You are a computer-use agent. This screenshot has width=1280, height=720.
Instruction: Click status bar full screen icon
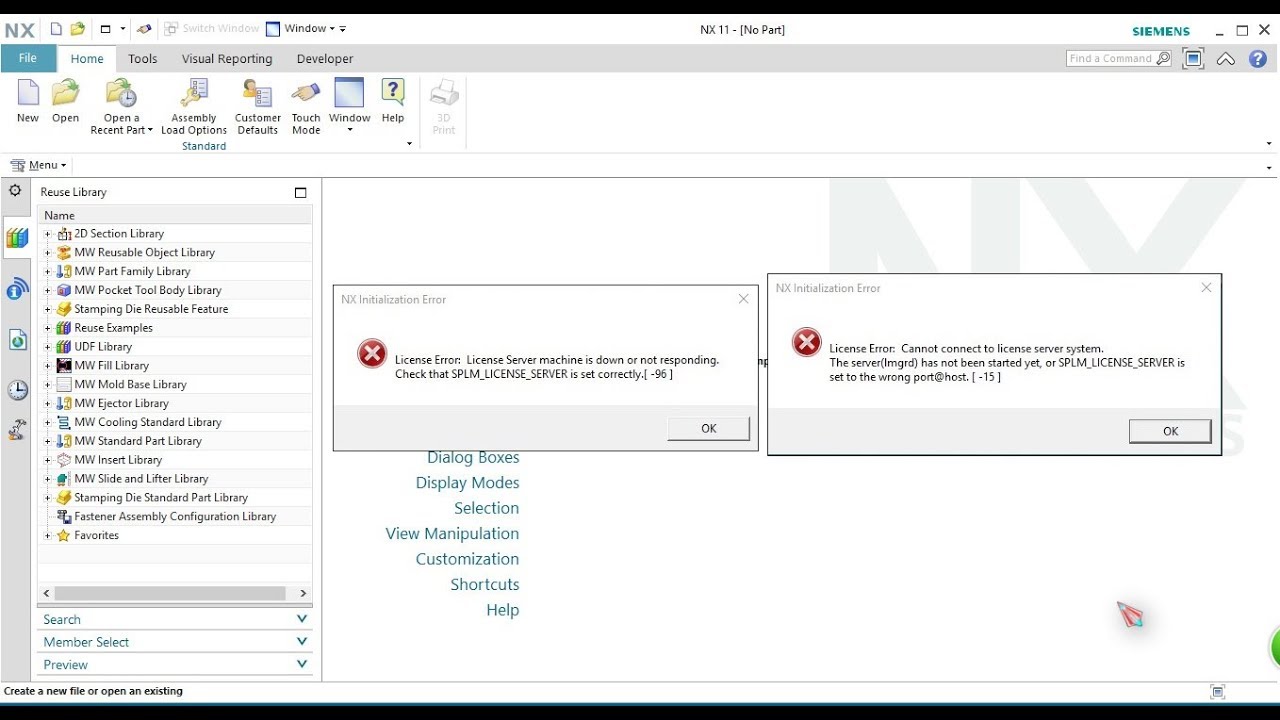pos(1217,691)
